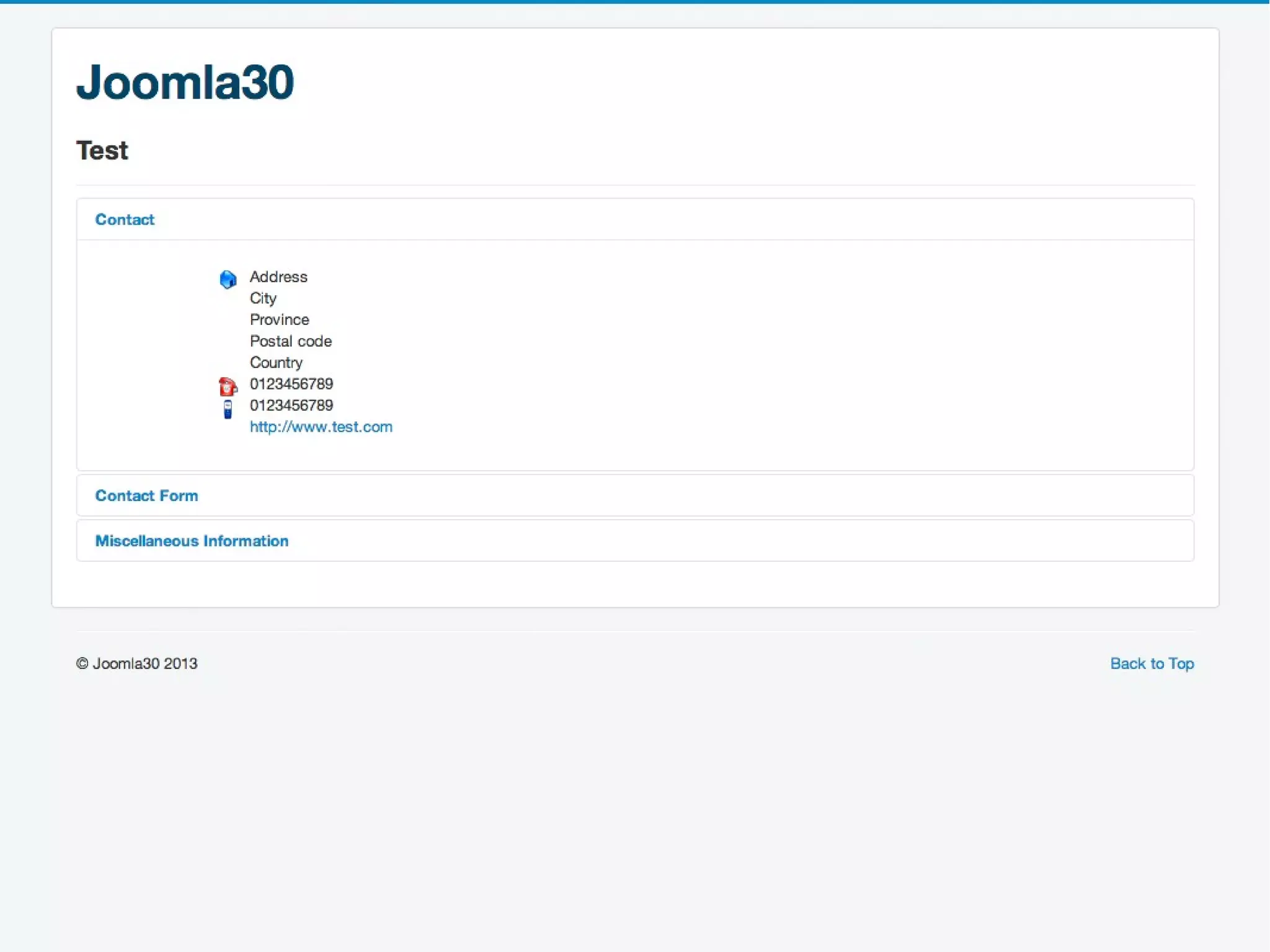Viewport: 1270px width, 952px height.
Task: Click the number beside the red telephone
Action: 291,384
